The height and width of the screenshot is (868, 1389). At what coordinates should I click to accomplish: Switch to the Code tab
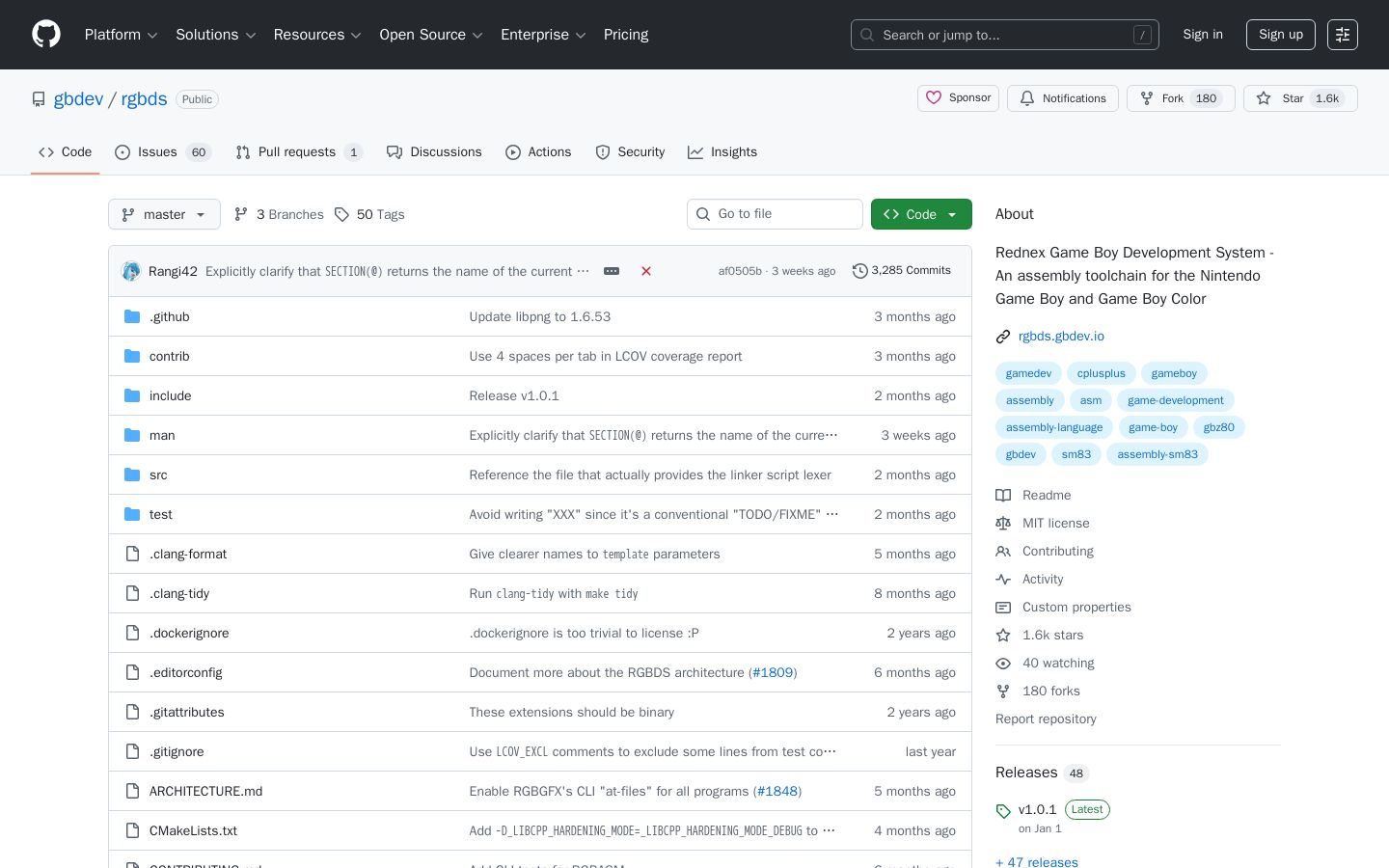tap(65, 152)
